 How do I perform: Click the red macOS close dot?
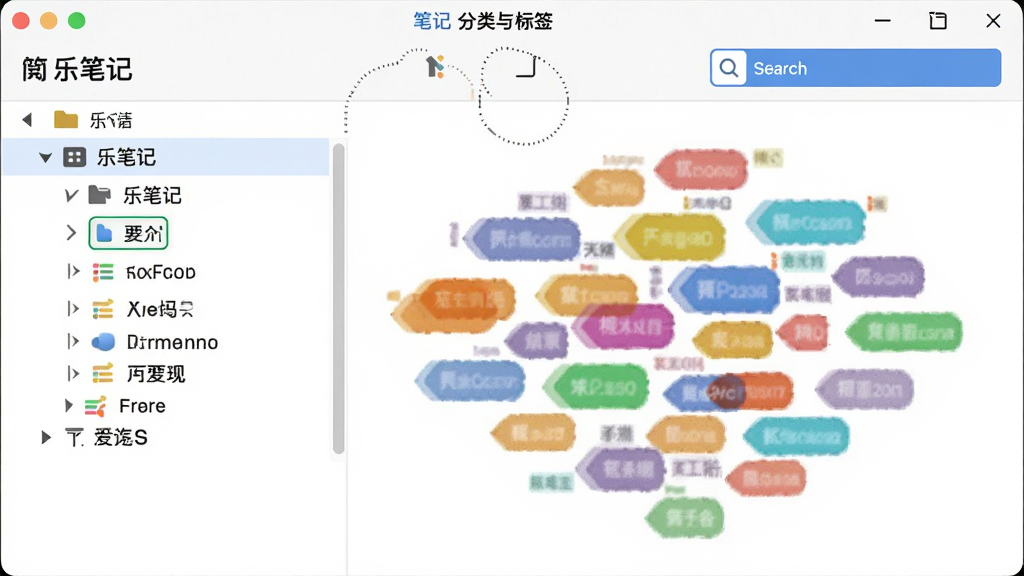(21, 21)
